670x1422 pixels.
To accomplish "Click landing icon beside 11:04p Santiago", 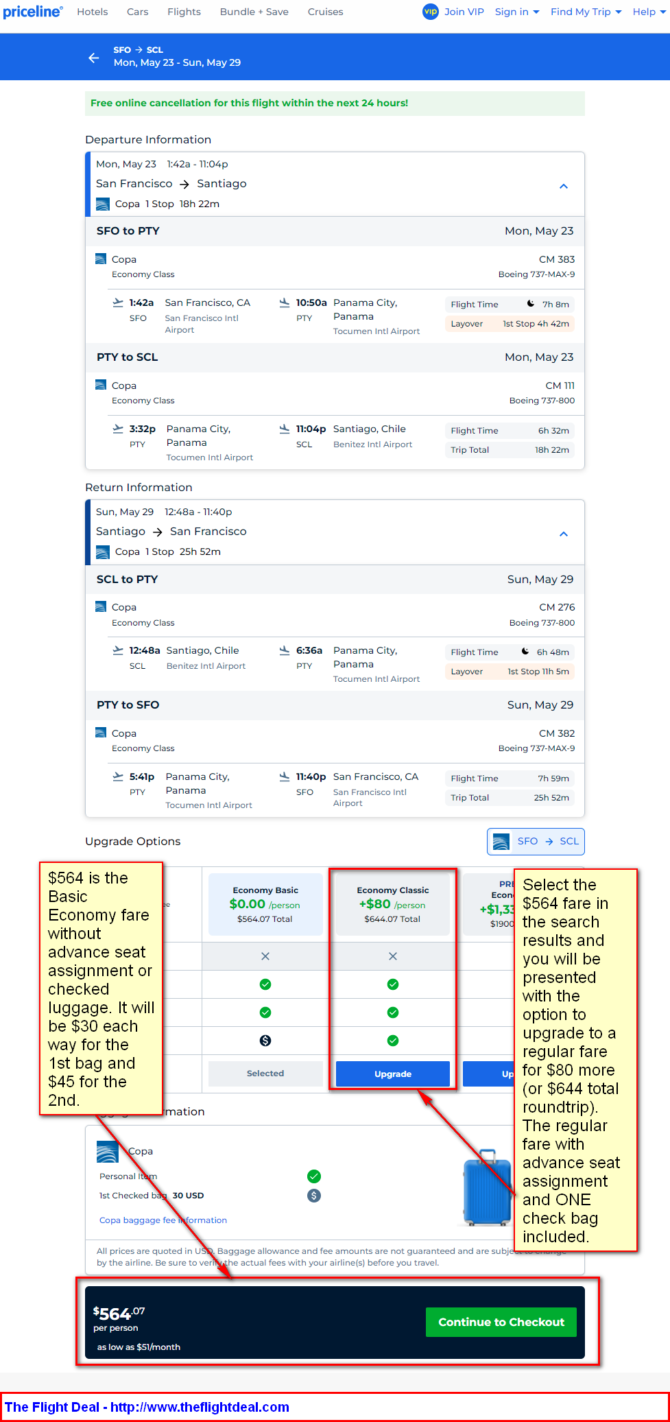I will point(285,429).
